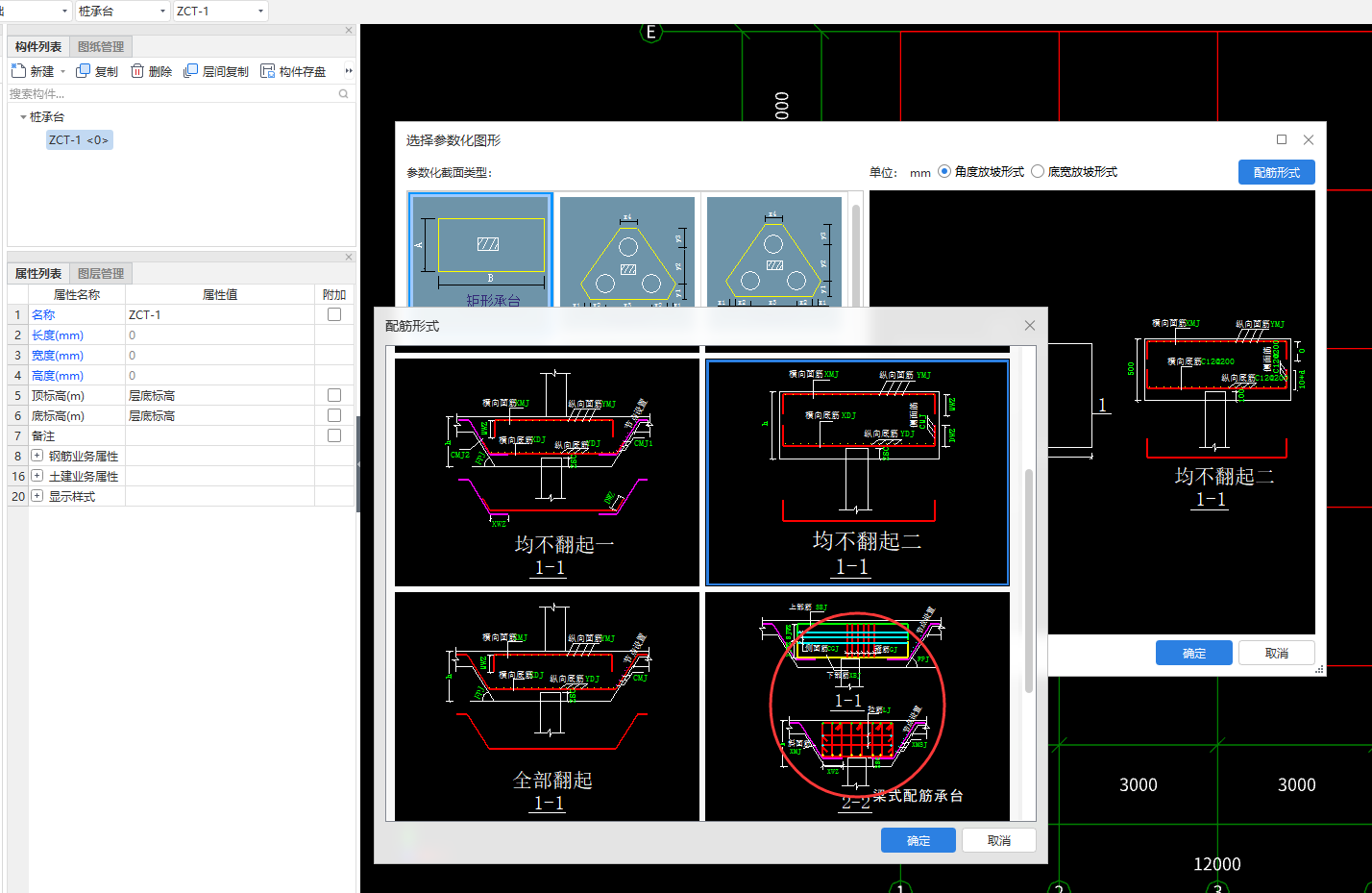The height and width of the screenshot is (893, 1372).
Task: Click the 12000 dimension text in drawing
Action: pyautogui.click(x=1217, y=864)
